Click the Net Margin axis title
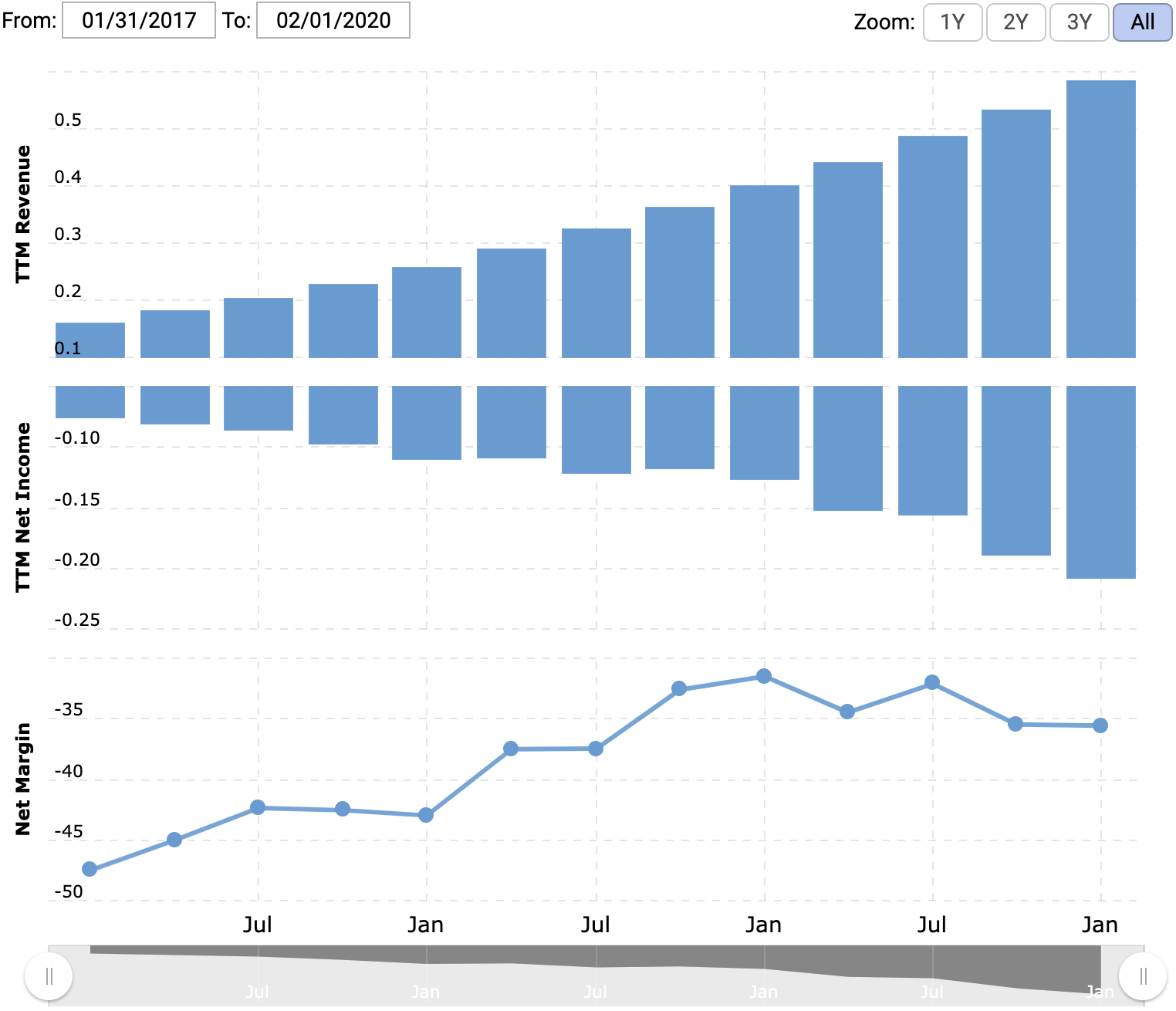Viewport: 1176px width, 1011px height. (x=23, y=779)
